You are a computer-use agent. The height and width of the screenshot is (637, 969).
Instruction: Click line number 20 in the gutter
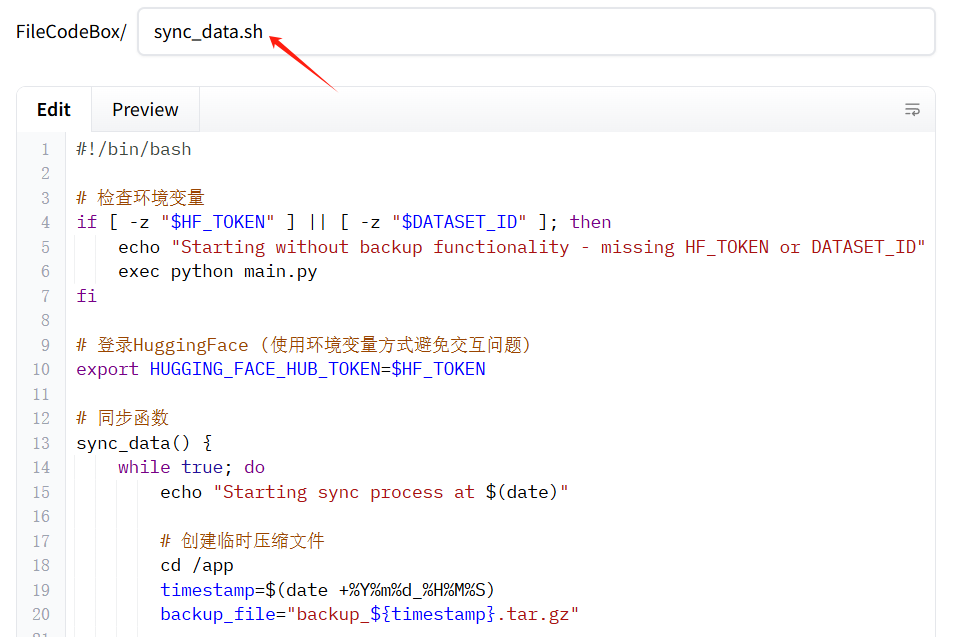[x=41, y=614]
